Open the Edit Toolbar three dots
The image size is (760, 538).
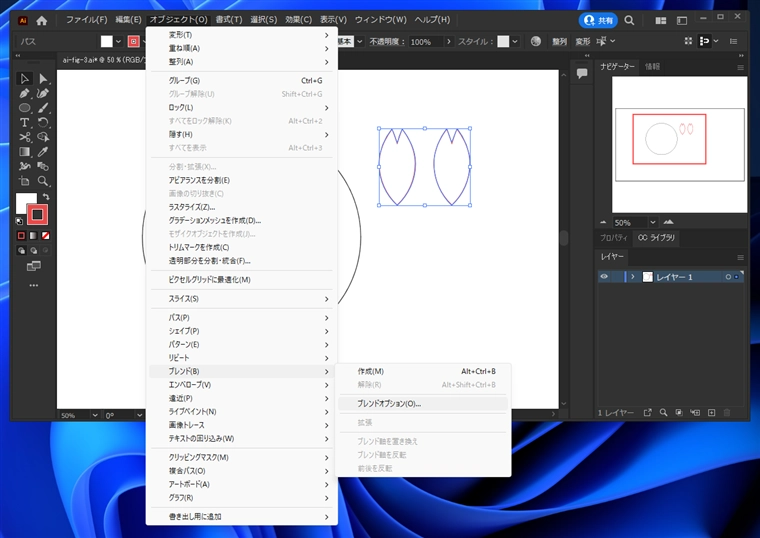(33, 285)
